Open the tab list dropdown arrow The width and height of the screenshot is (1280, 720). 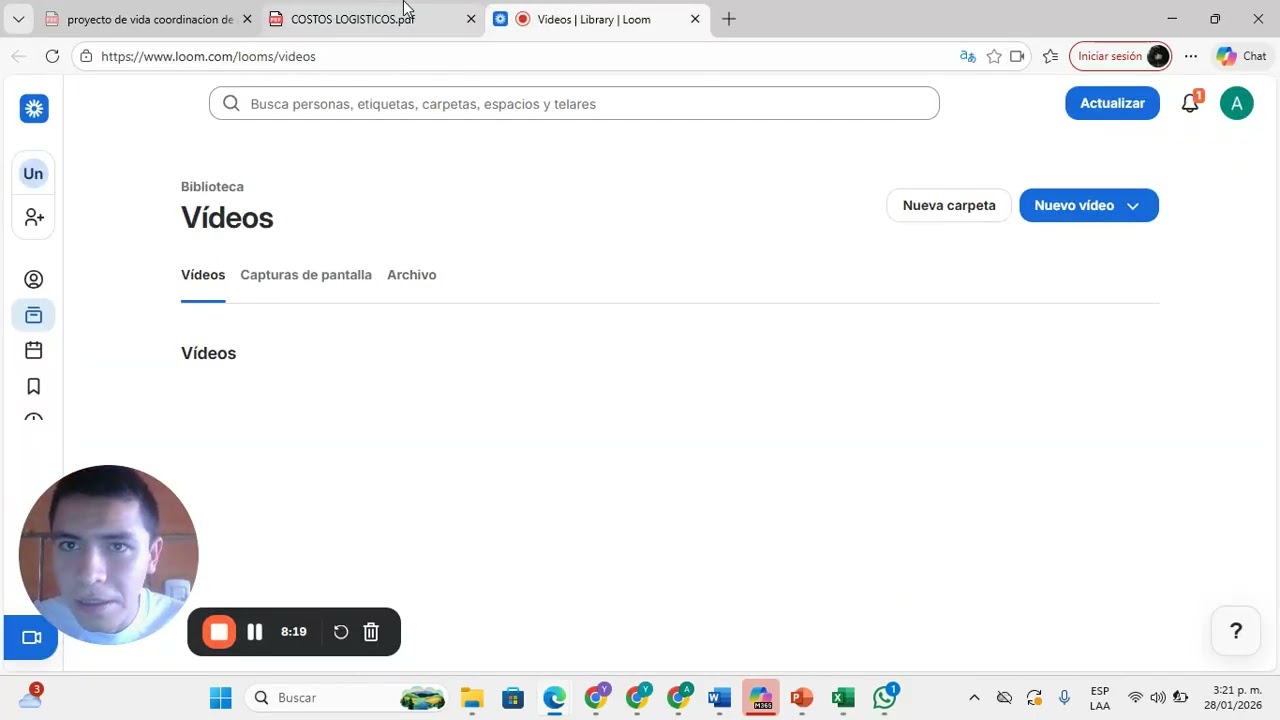(18, 19)
